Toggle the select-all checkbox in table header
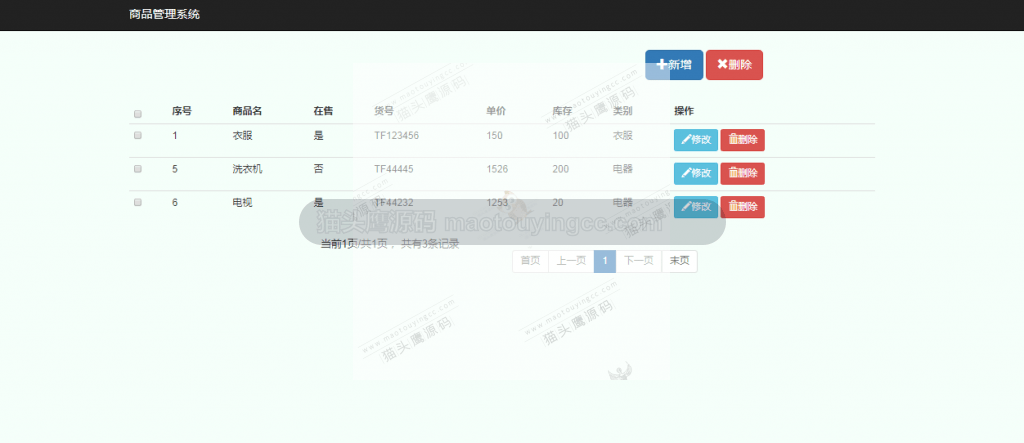 138,114
